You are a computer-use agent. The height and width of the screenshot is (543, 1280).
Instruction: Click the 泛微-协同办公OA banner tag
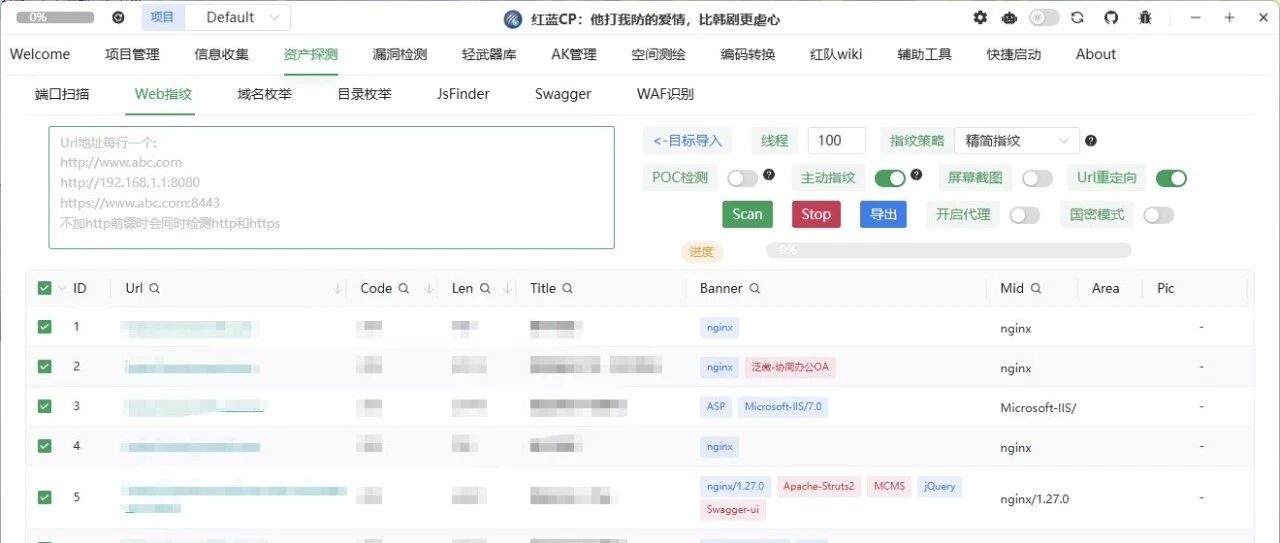pos(790,367)
